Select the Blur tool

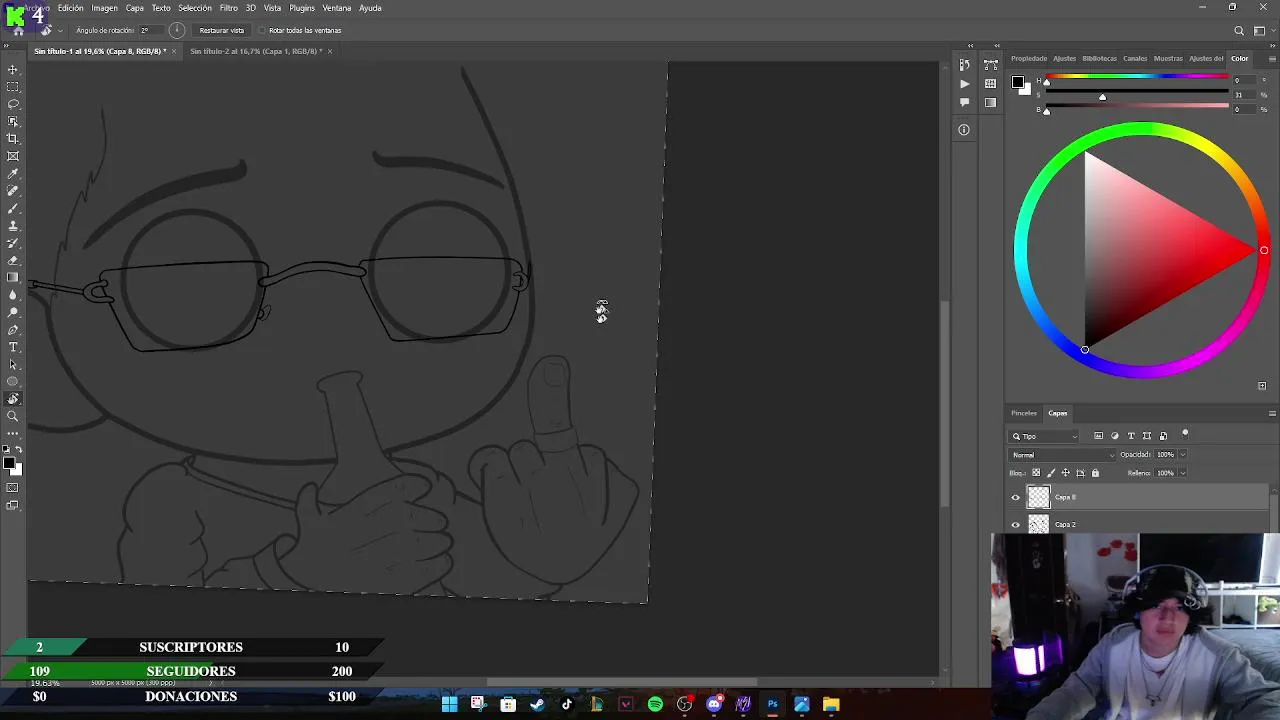pos(13,295)
